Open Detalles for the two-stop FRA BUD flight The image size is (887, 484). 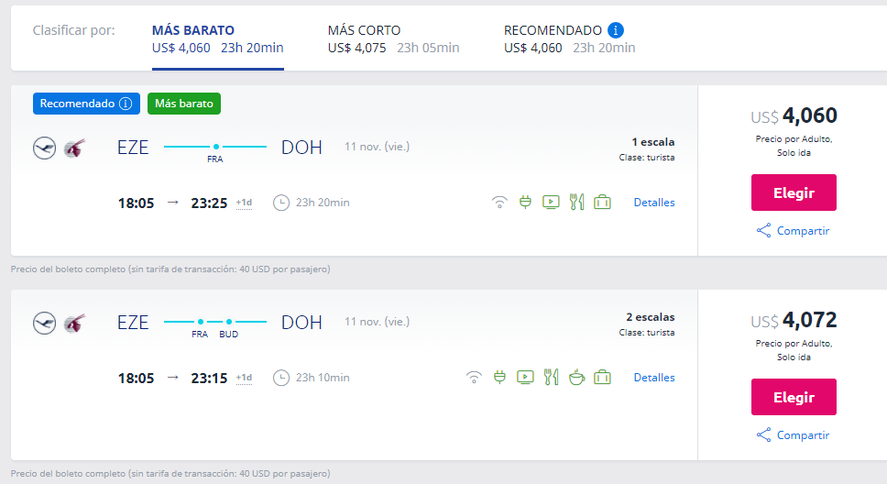[x=654, y=377]
